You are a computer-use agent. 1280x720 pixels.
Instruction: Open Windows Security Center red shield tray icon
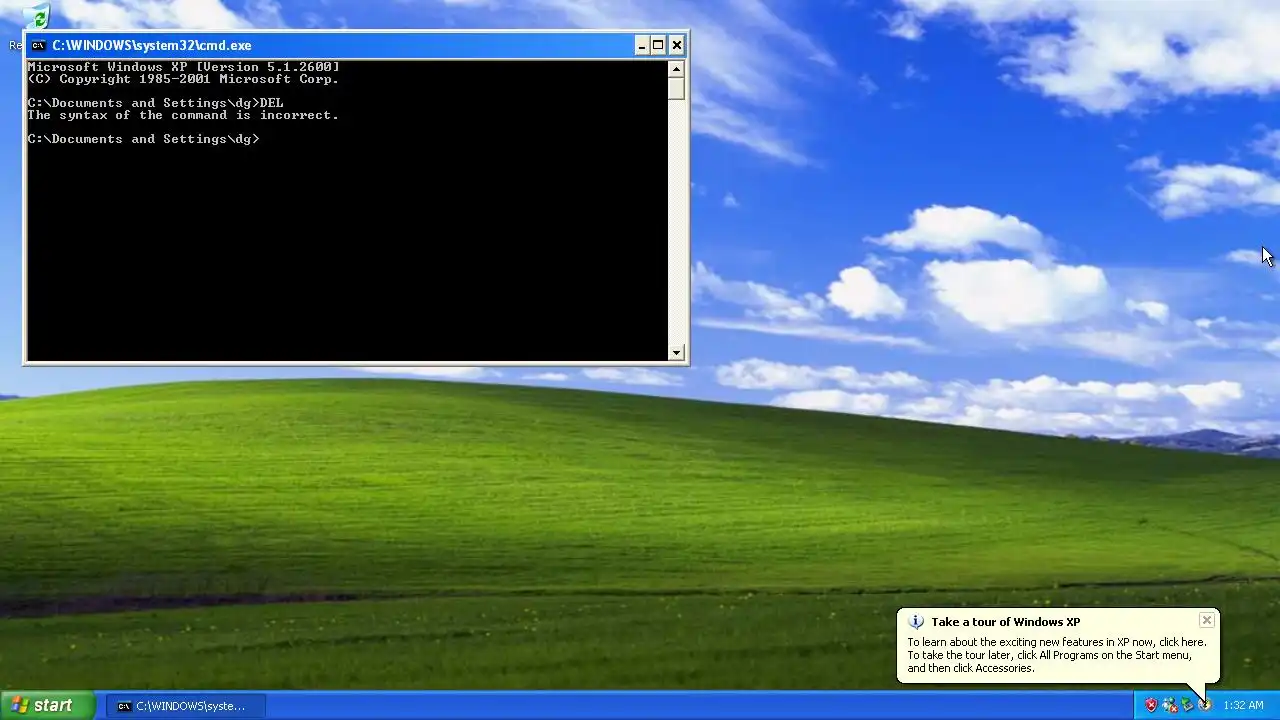(x=1151, y=705)
